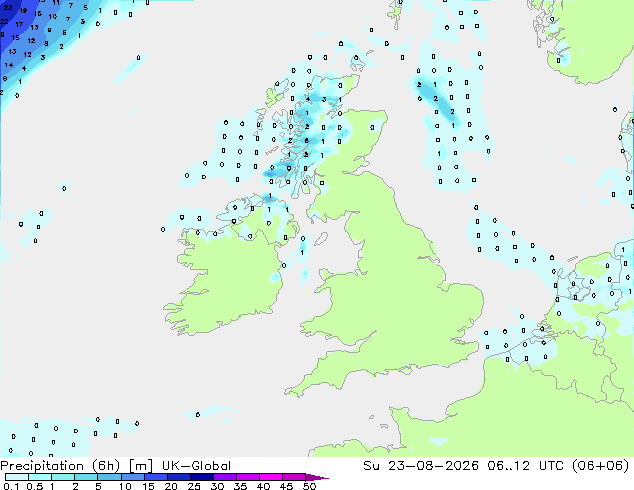Click the 40–45 magenta legend swatch
Viewport: 634px width, 490px height.
pyautogui.click(x=271, y=477)
